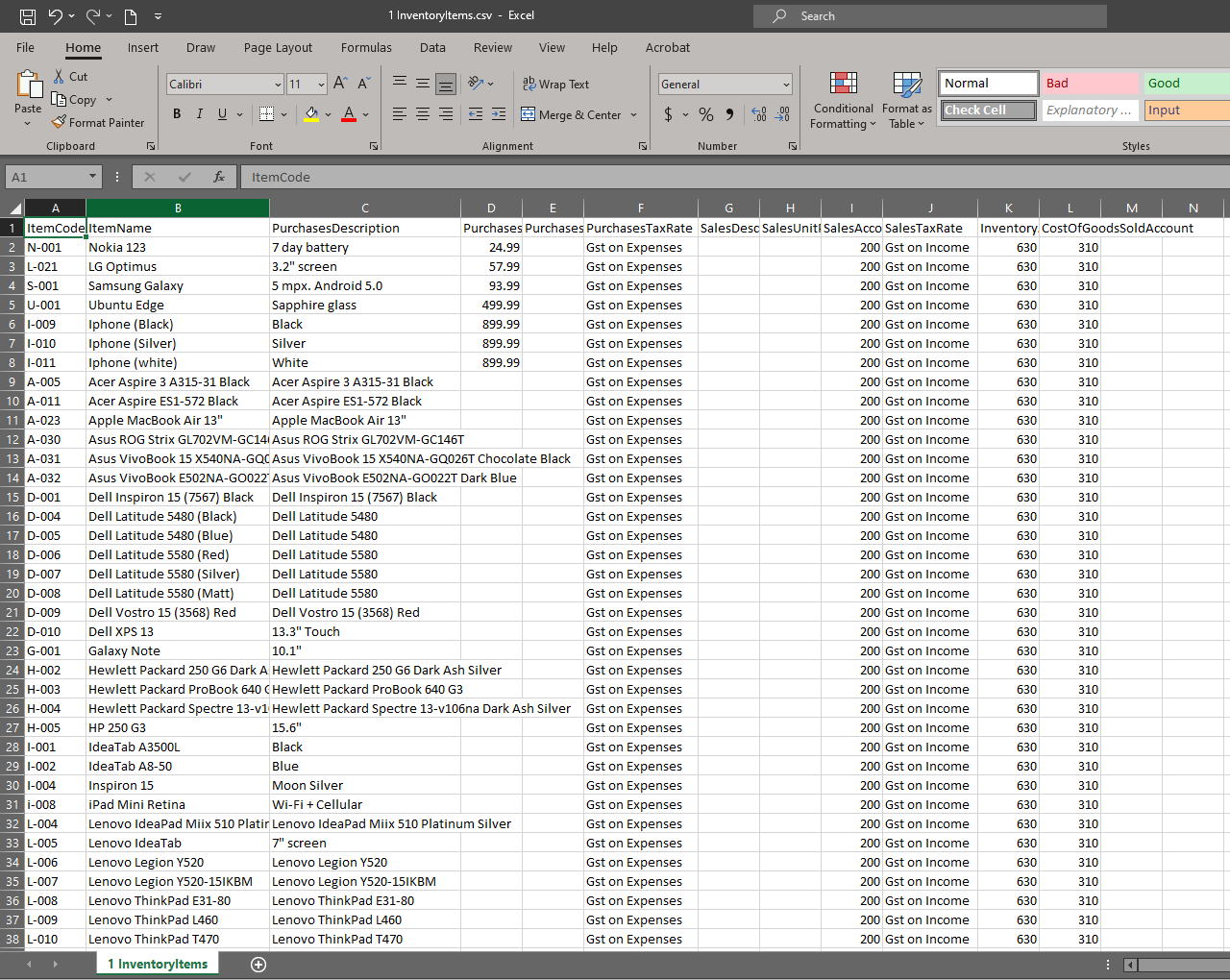
Task: Align cell text to the left
Action: pyautogui.click(x=400, y=114)
